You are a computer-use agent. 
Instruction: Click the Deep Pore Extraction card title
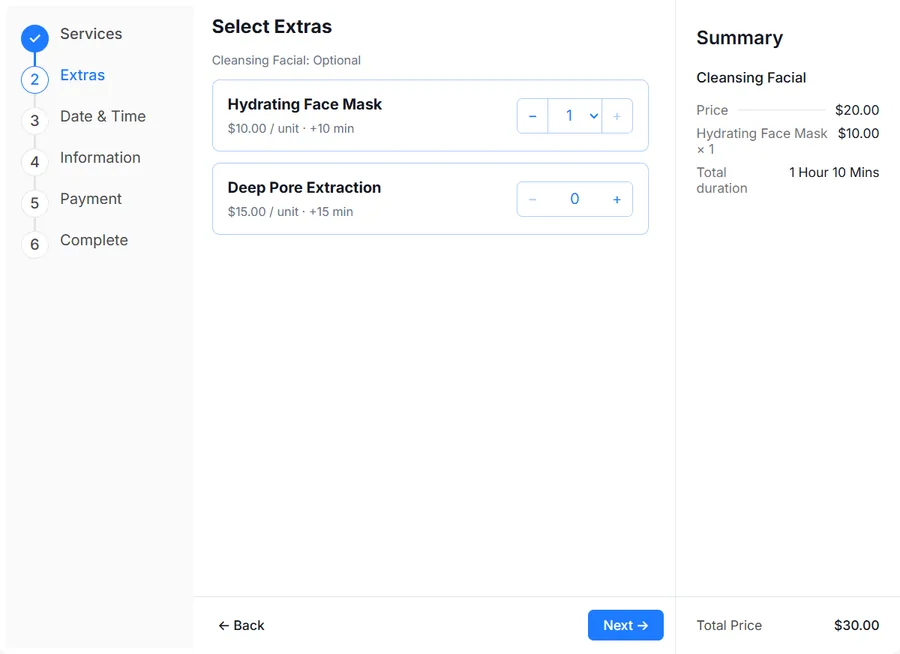[304, 188]
